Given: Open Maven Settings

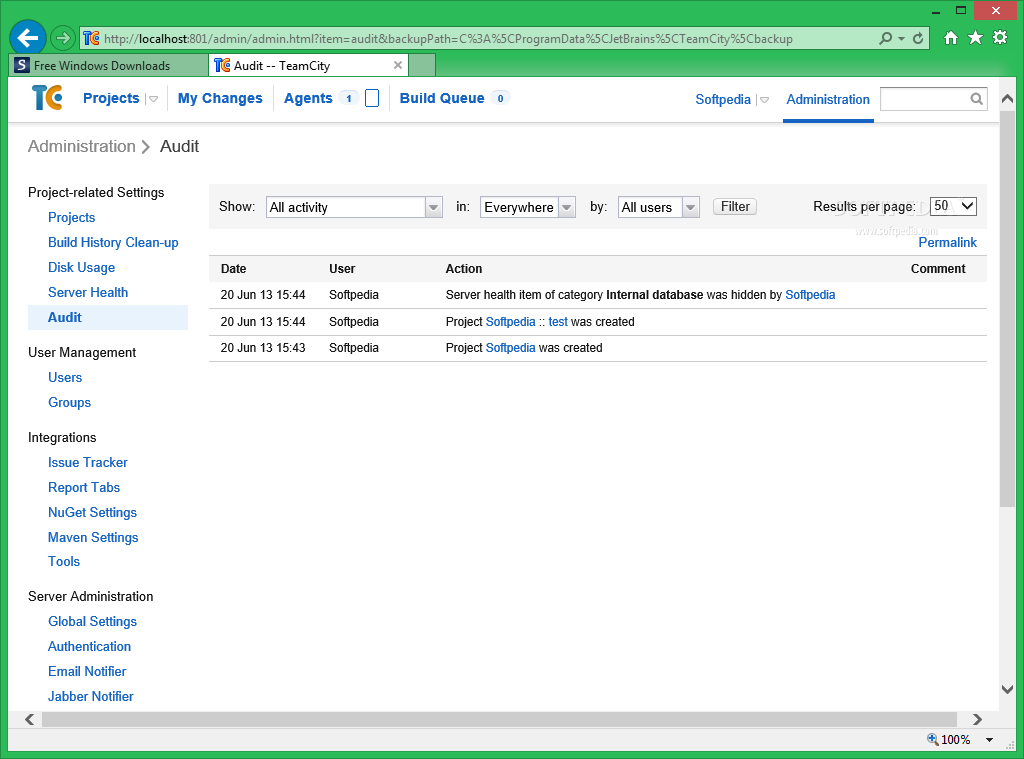Looking at the screenshot, I should pyautogui.click(x=93, y=537).
